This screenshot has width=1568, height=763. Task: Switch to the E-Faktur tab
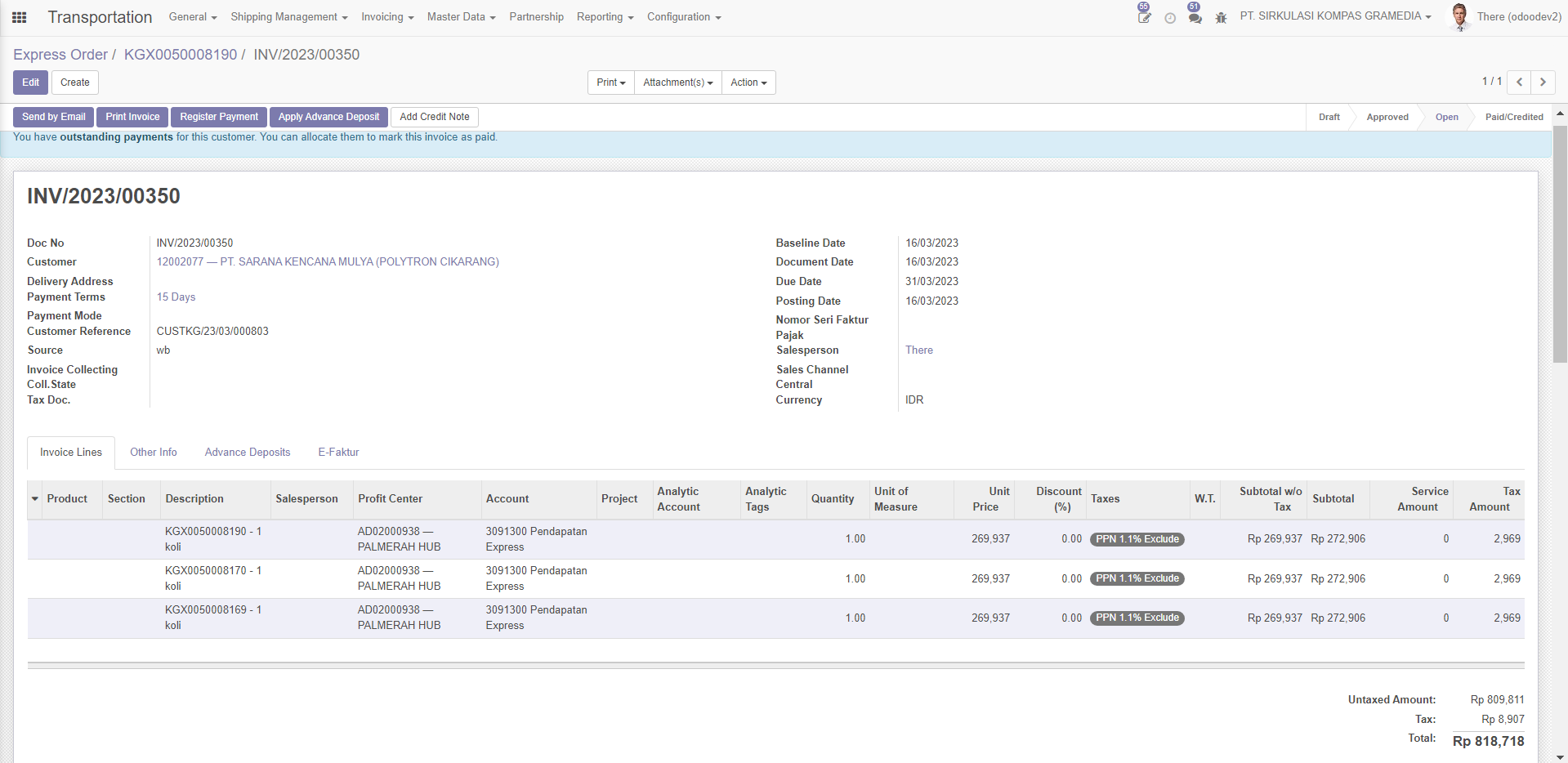338,453
